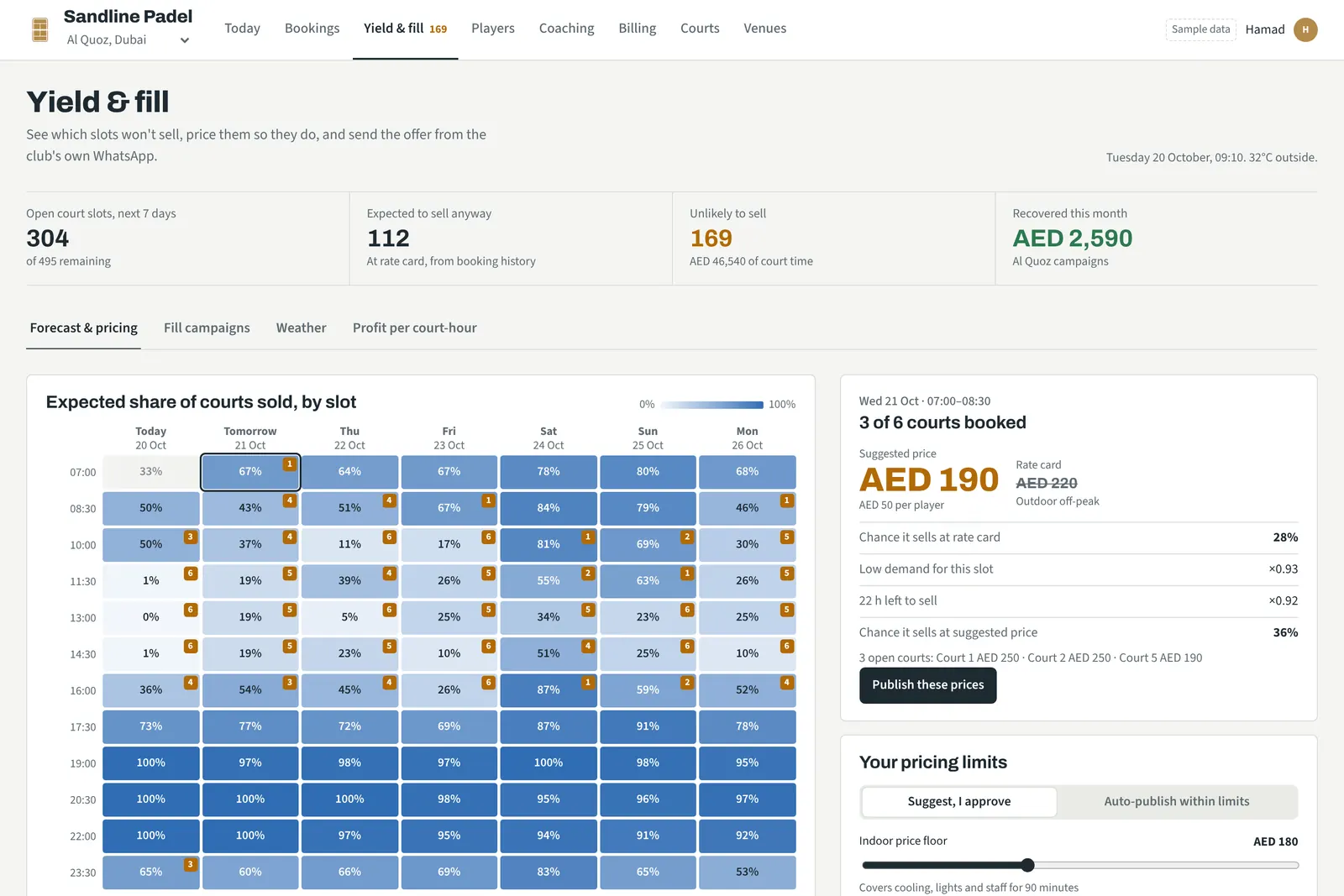Open the Weather tab

pos(301,327)
